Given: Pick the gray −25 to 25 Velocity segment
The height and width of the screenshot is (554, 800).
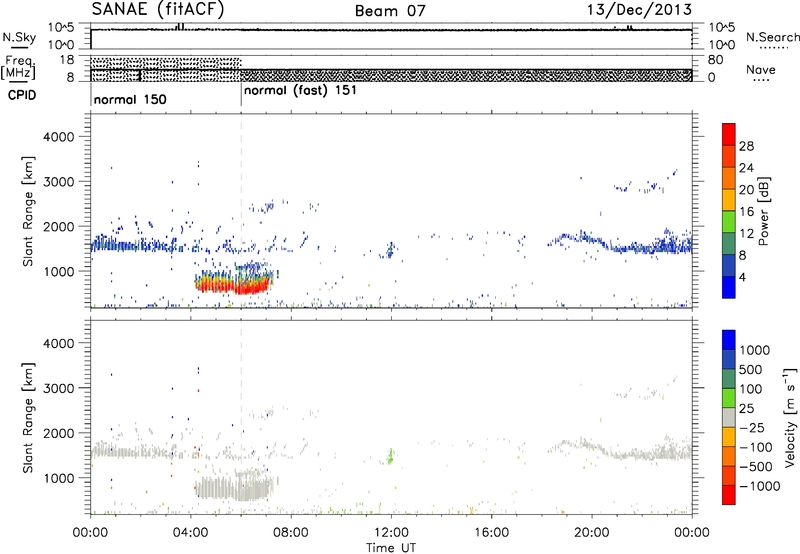Looking at the screenshot, I should 729,417.
